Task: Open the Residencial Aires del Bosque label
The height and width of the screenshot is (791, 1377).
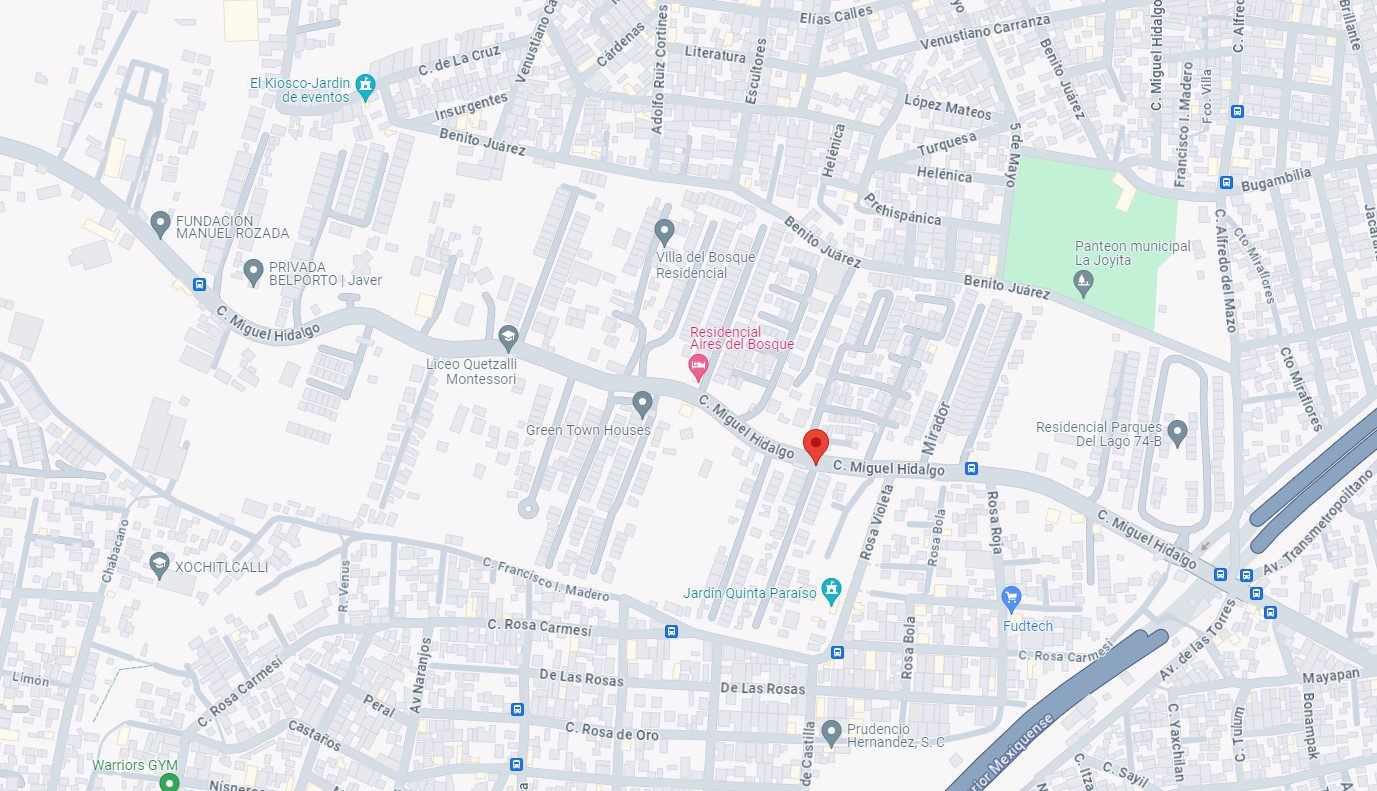Action: point(742,338)
